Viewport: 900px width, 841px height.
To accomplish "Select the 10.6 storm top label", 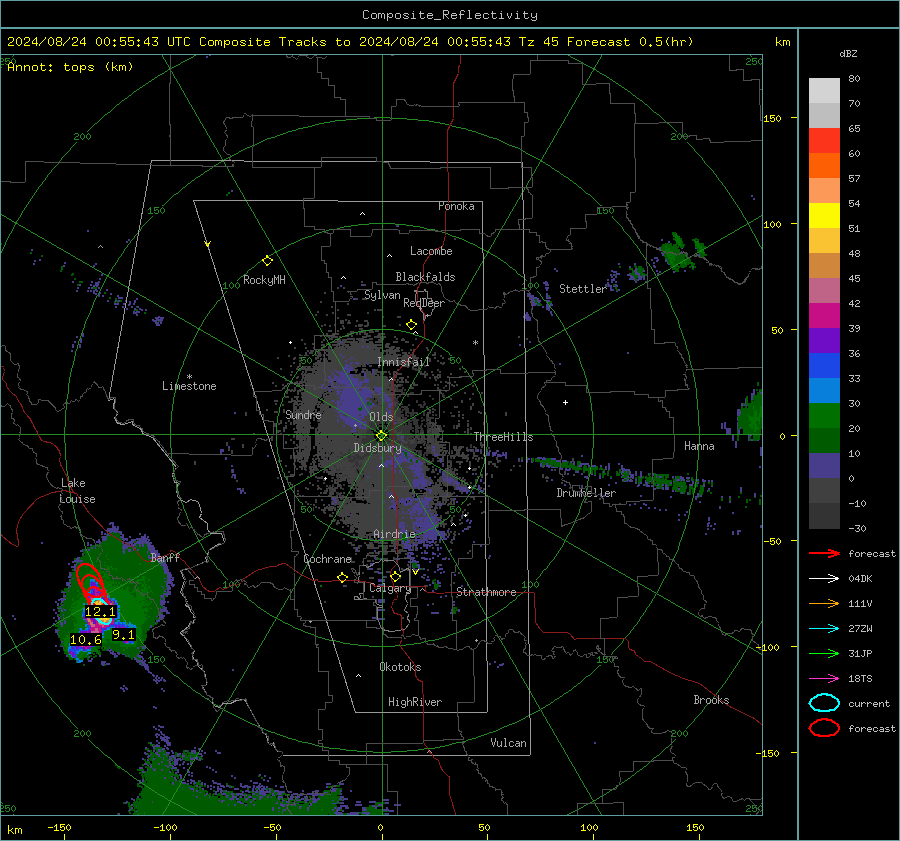I will pos(86,640).
